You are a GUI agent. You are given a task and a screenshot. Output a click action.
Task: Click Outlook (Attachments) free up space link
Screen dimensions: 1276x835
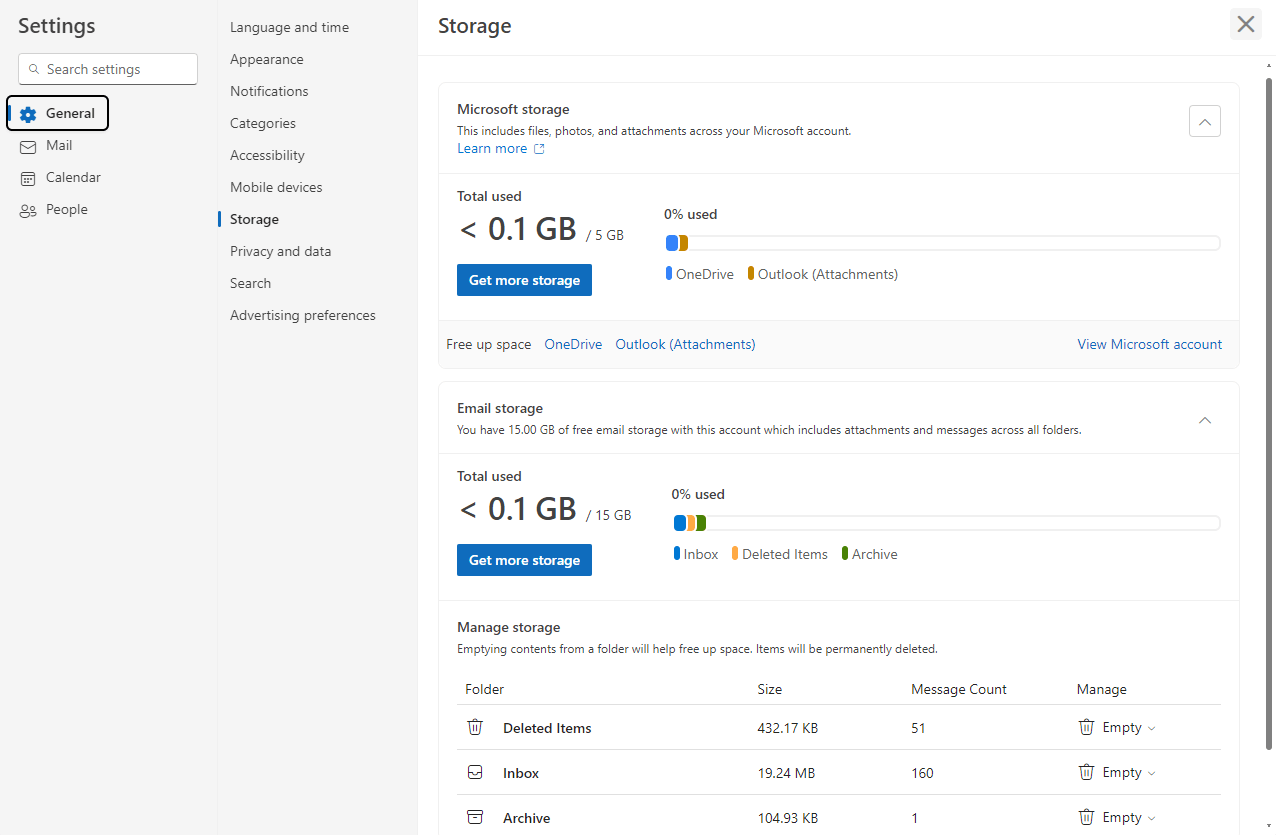pos(685,344)
